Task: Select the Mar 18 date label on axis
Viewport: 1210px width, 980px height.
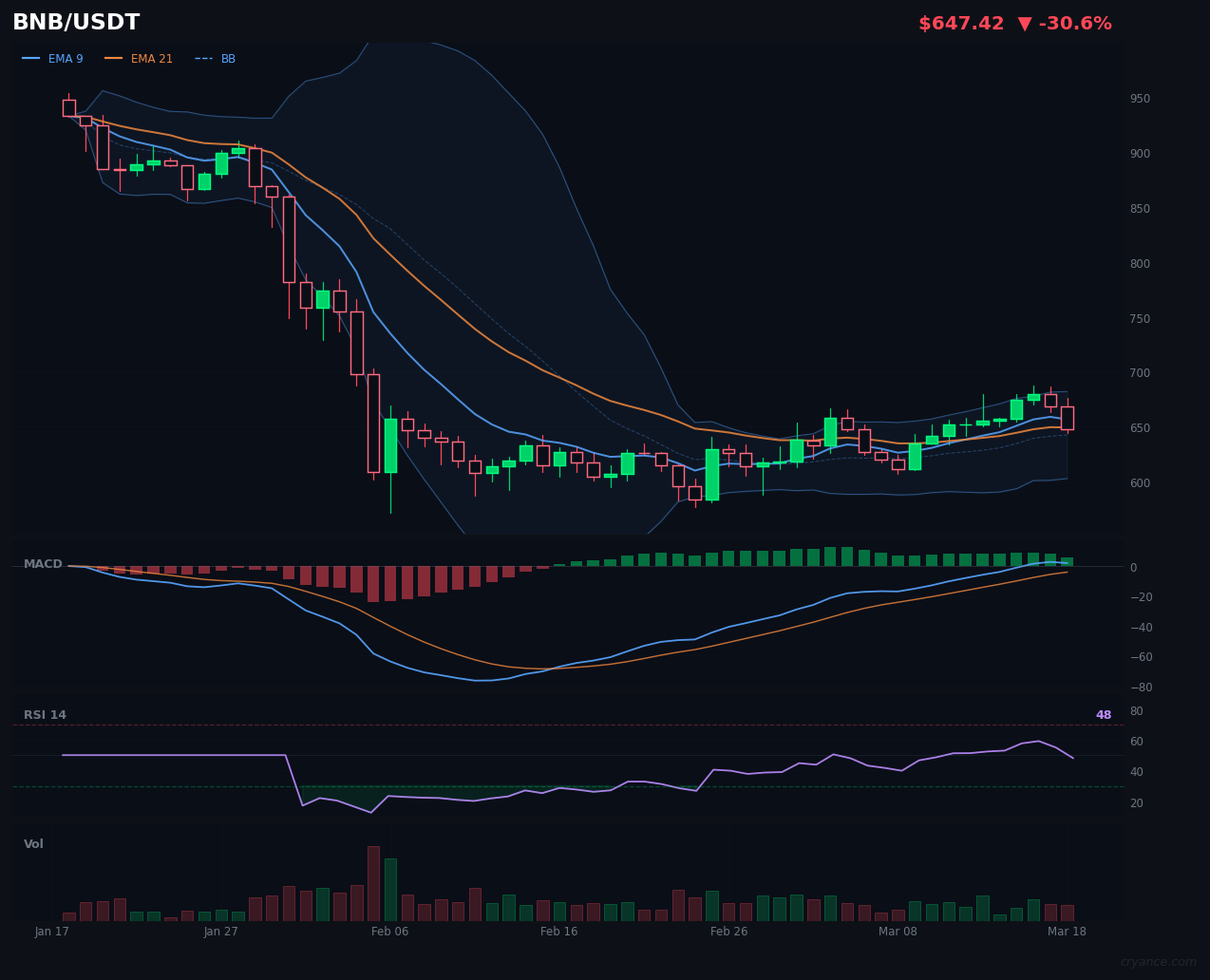Action: tap(1067, 932)
